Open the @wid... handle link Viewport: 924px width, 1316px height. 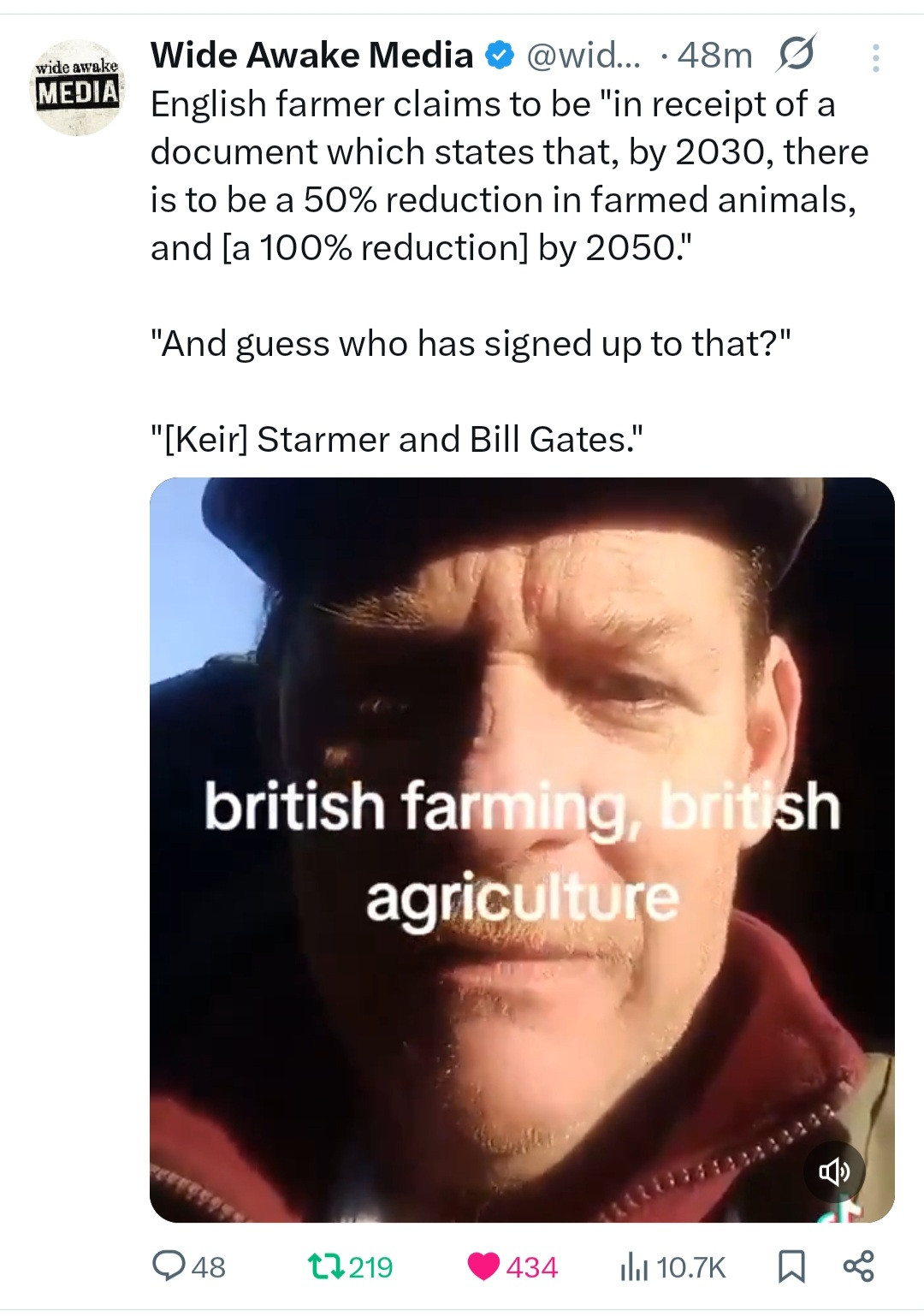coord(583,56)
